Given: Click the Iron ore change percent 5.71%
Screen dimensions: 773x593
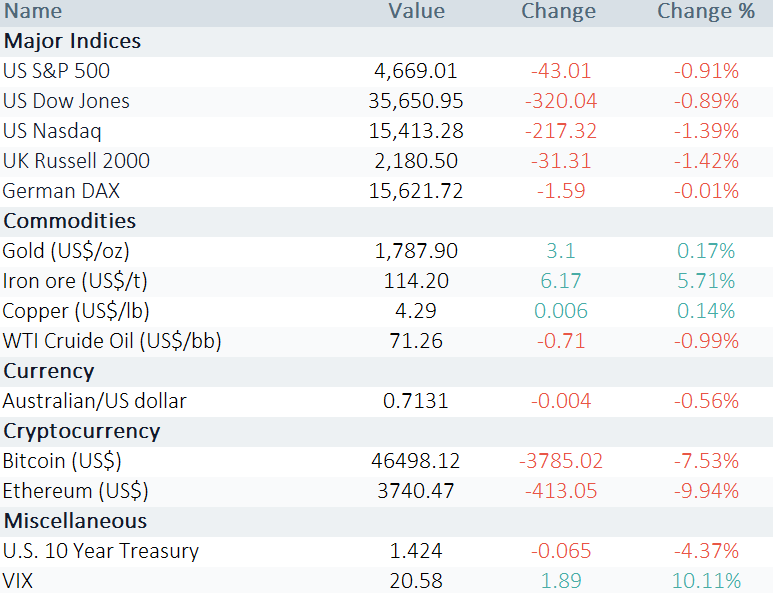Looking at the screenshot, I should click(x=706, y=281).
